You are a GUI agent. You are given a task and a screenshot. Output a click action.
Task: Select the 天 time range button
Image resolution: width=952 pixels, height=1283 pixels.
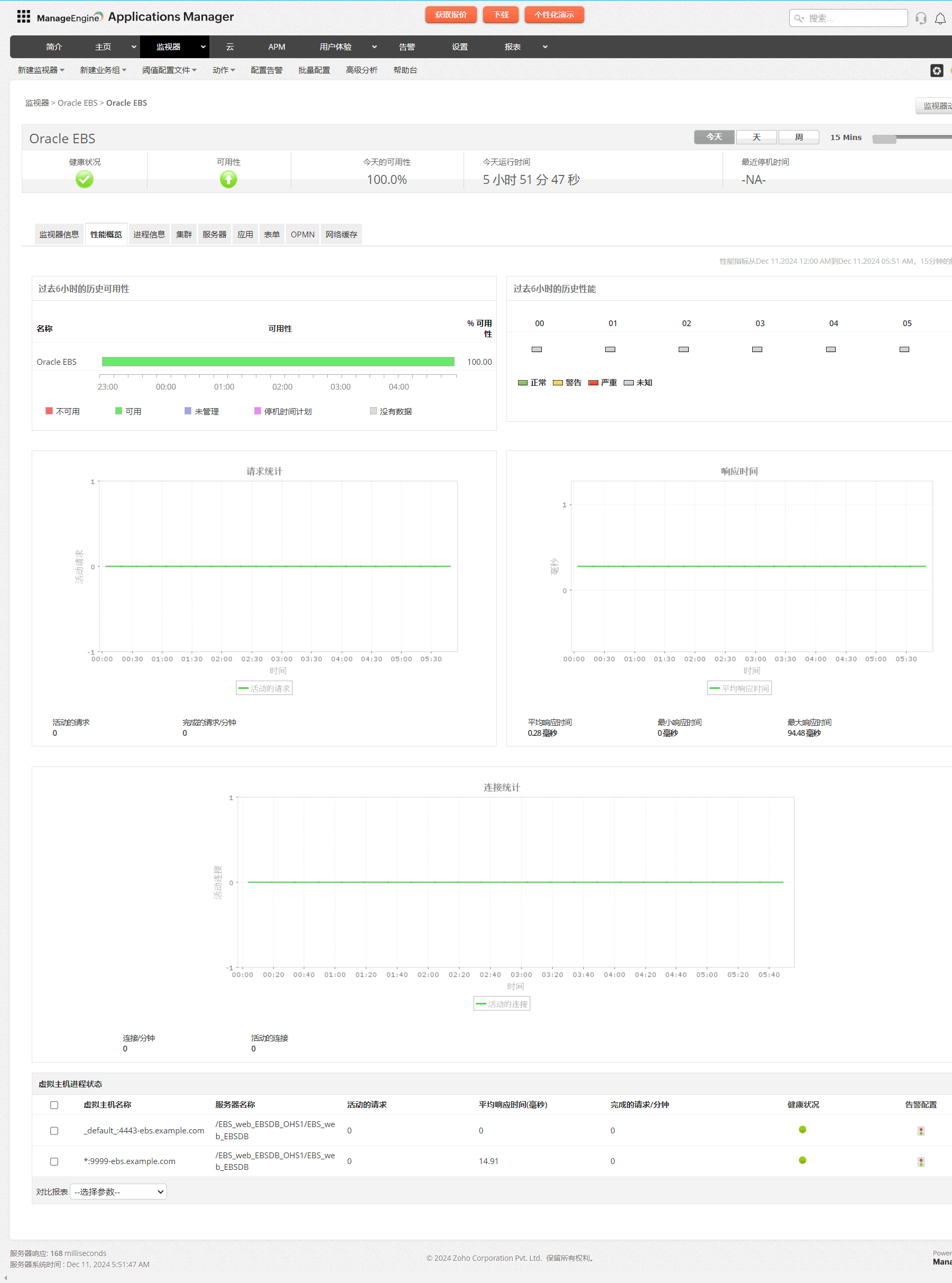(756, 136)
